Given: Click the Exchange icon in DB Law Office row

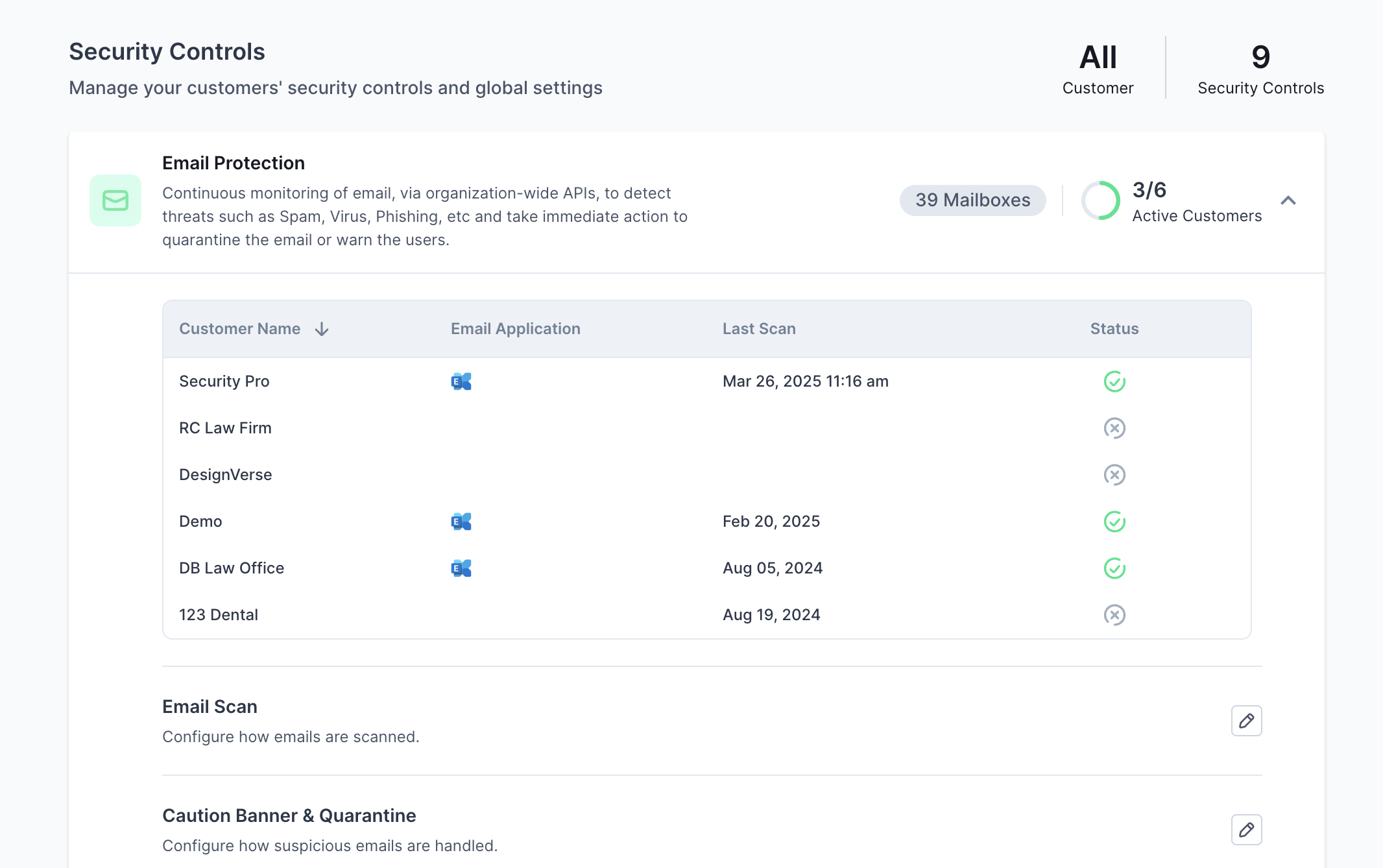Looking at the screenshot, I should click(x=461, y=568).
